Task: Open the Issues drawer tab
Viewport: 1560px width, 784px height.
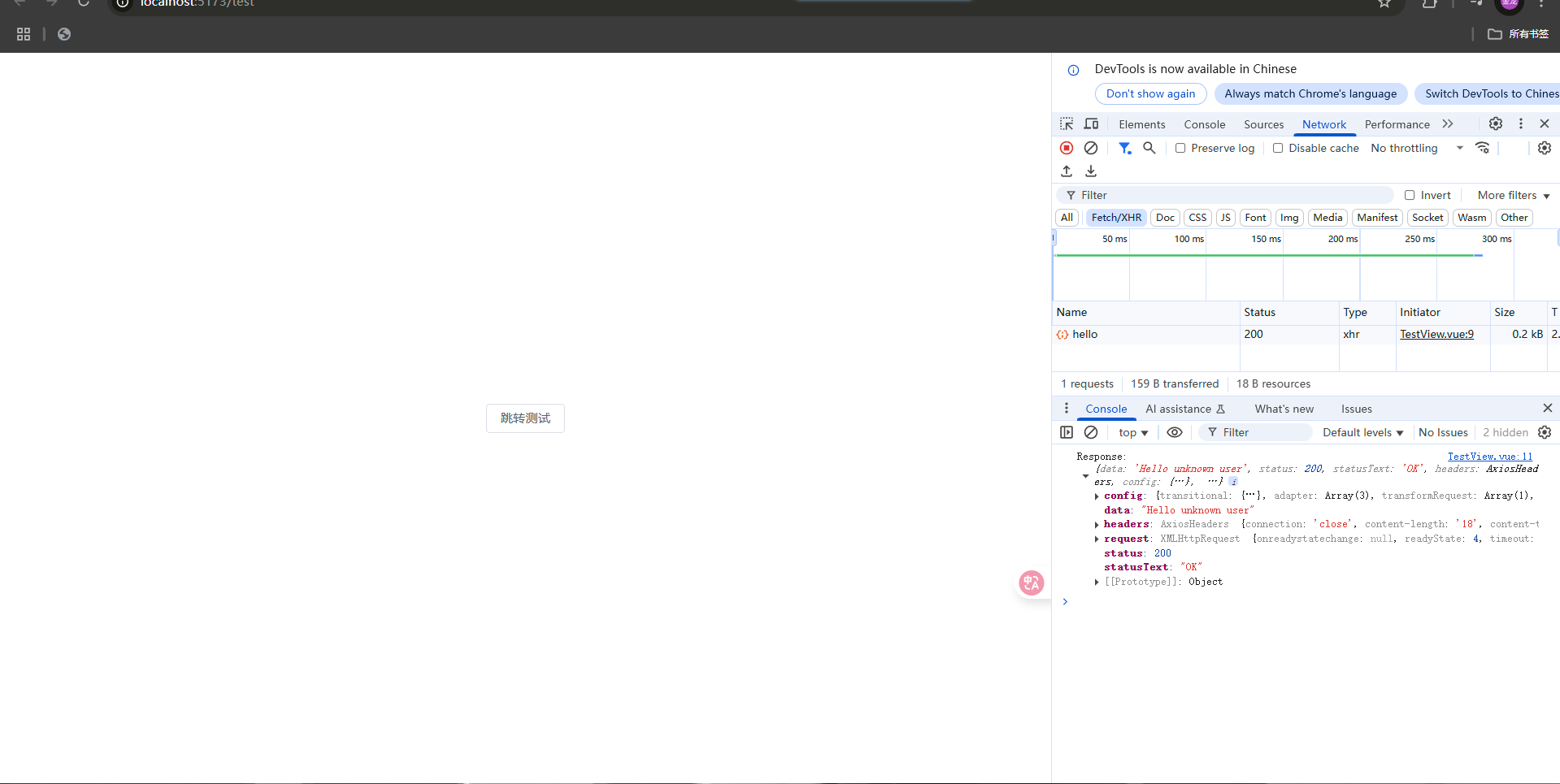Action: pos(1356,409)
